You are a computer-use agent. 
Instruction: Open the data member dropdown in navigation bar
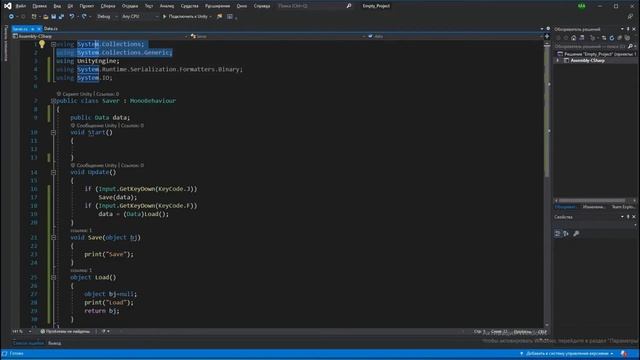(x=455, y=36)
